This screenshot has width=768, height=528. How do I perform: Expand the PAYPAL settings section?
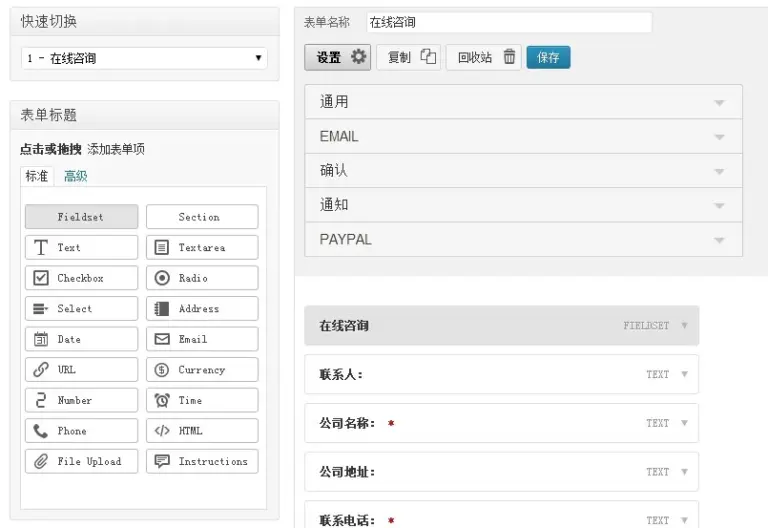click(x=523, y=239)
